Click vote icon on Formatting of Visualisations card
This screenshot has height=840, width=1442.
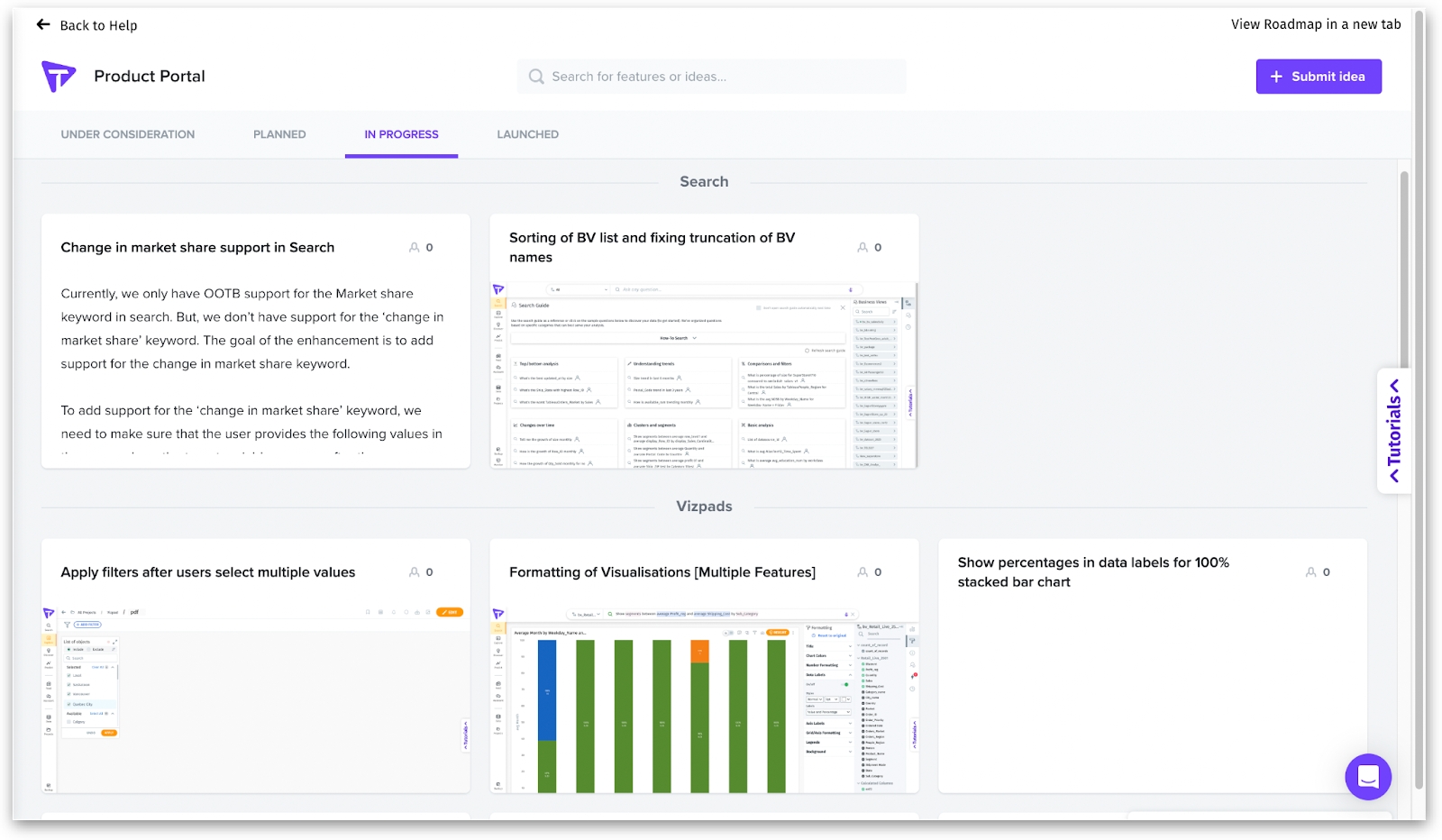(x=862, y=572)
